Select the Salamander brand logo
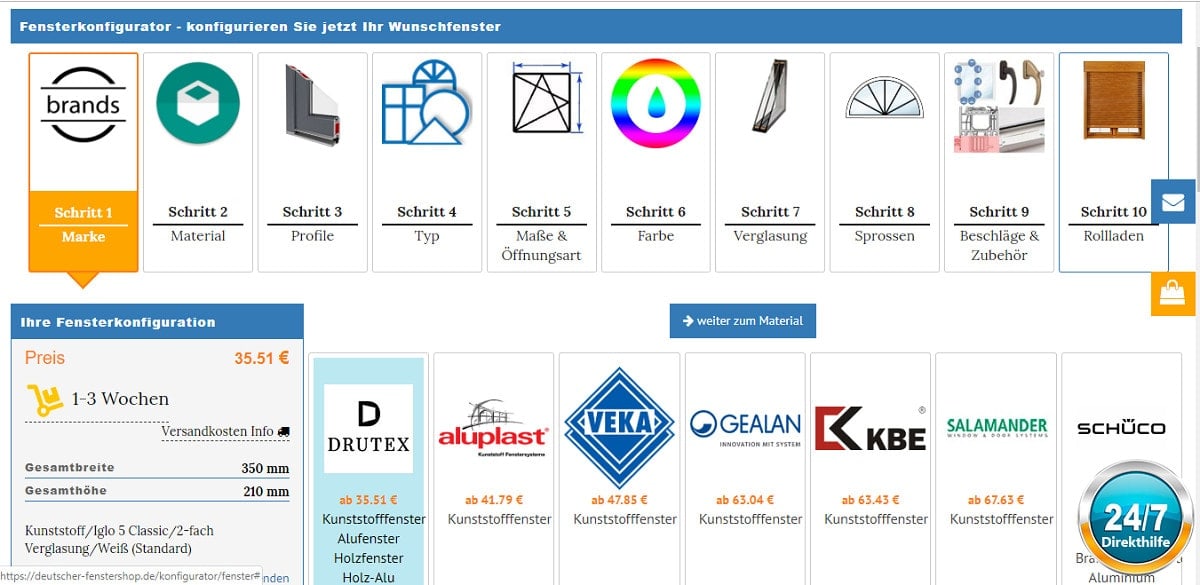This screenshot has height=585, width=1200. point(996,428)
